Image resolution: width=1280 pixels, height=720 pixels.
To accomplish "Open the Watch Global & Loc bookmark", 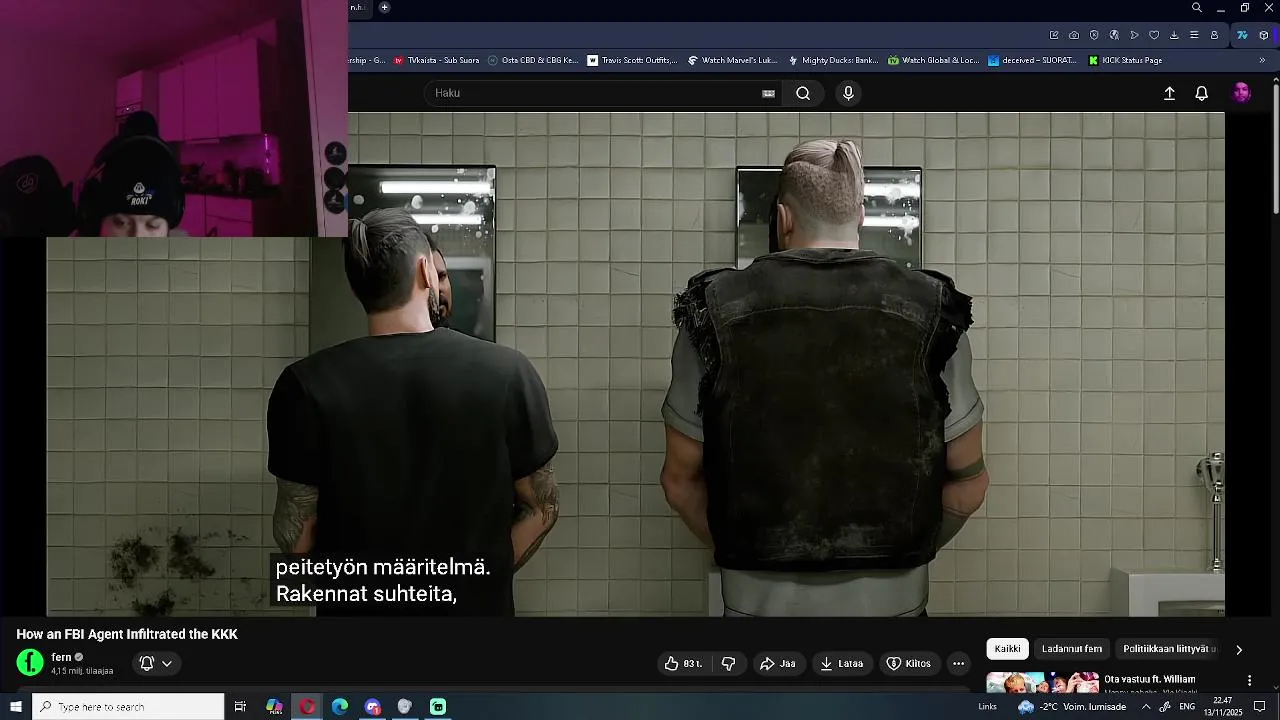I will coord(933,60).
